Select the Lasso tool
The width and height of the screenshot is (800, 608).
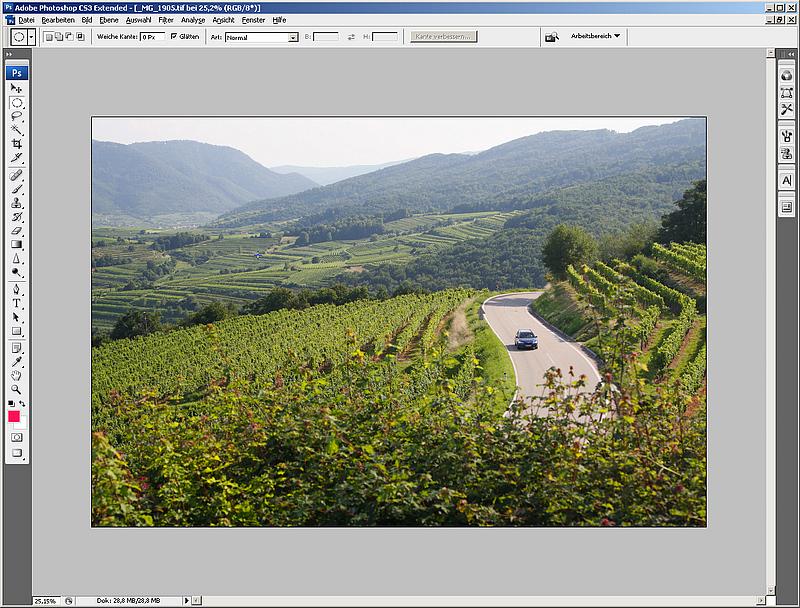coord(16,116)
